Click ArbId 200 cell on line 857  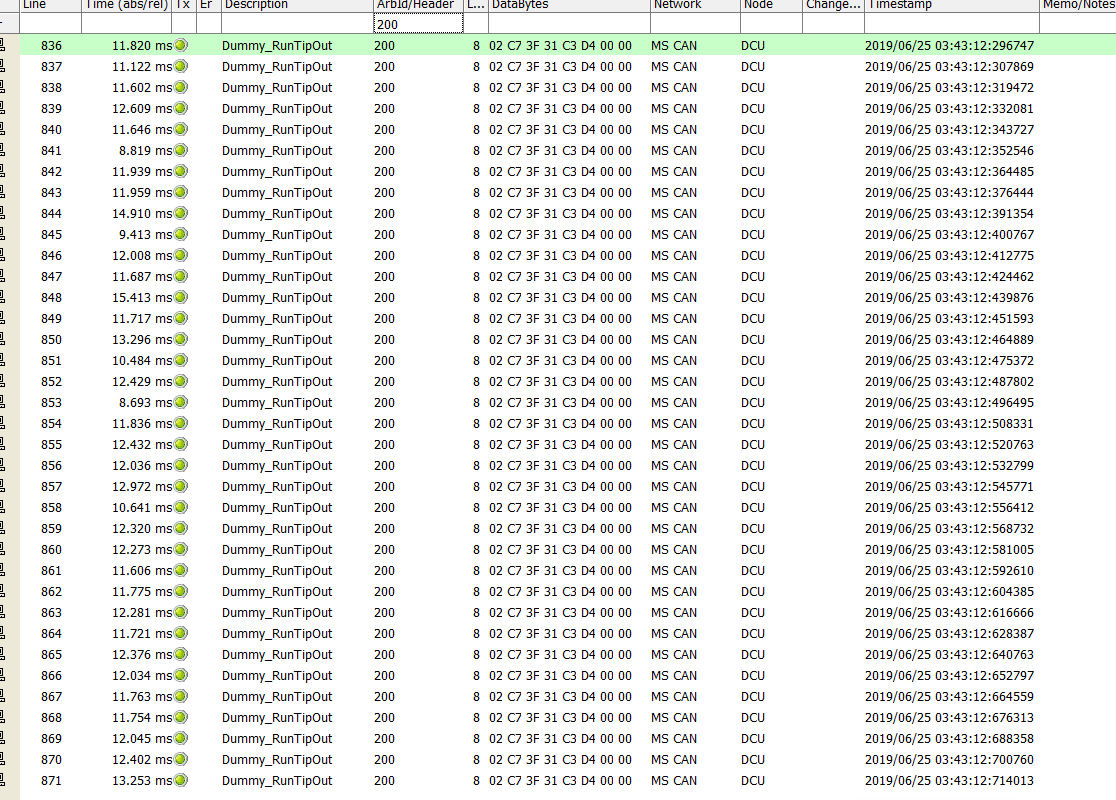click(384, 486)
